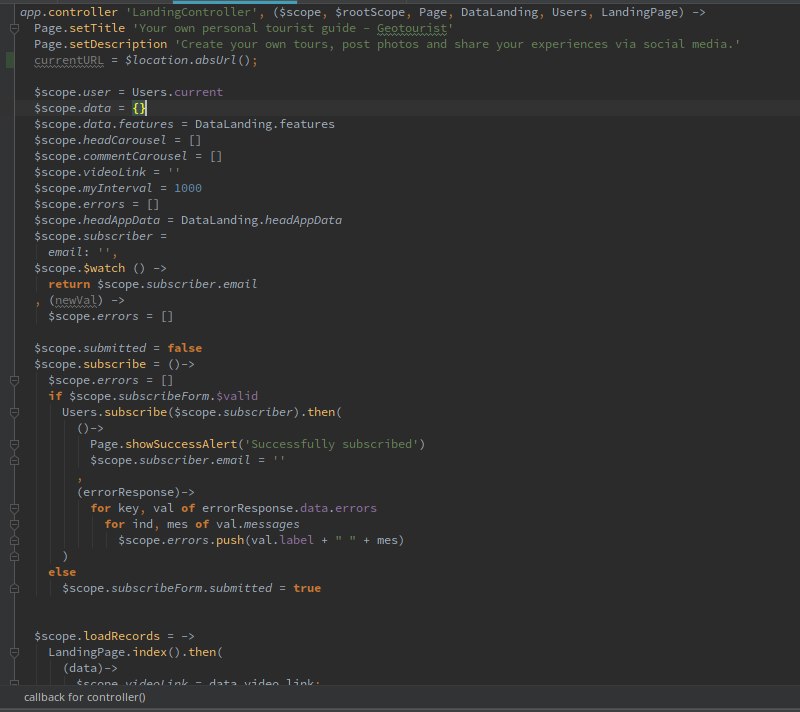The width and height of the screenshot is (800, 712).
Task: Click green change marker beside currentURL line
Action: click(9, 60)
